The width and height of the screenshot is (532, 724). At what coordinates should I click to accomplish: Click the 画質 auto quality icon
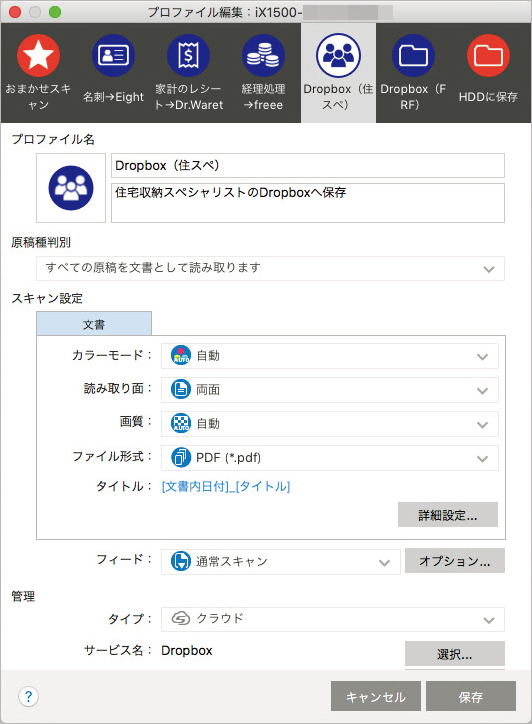(x=181, y=423)
